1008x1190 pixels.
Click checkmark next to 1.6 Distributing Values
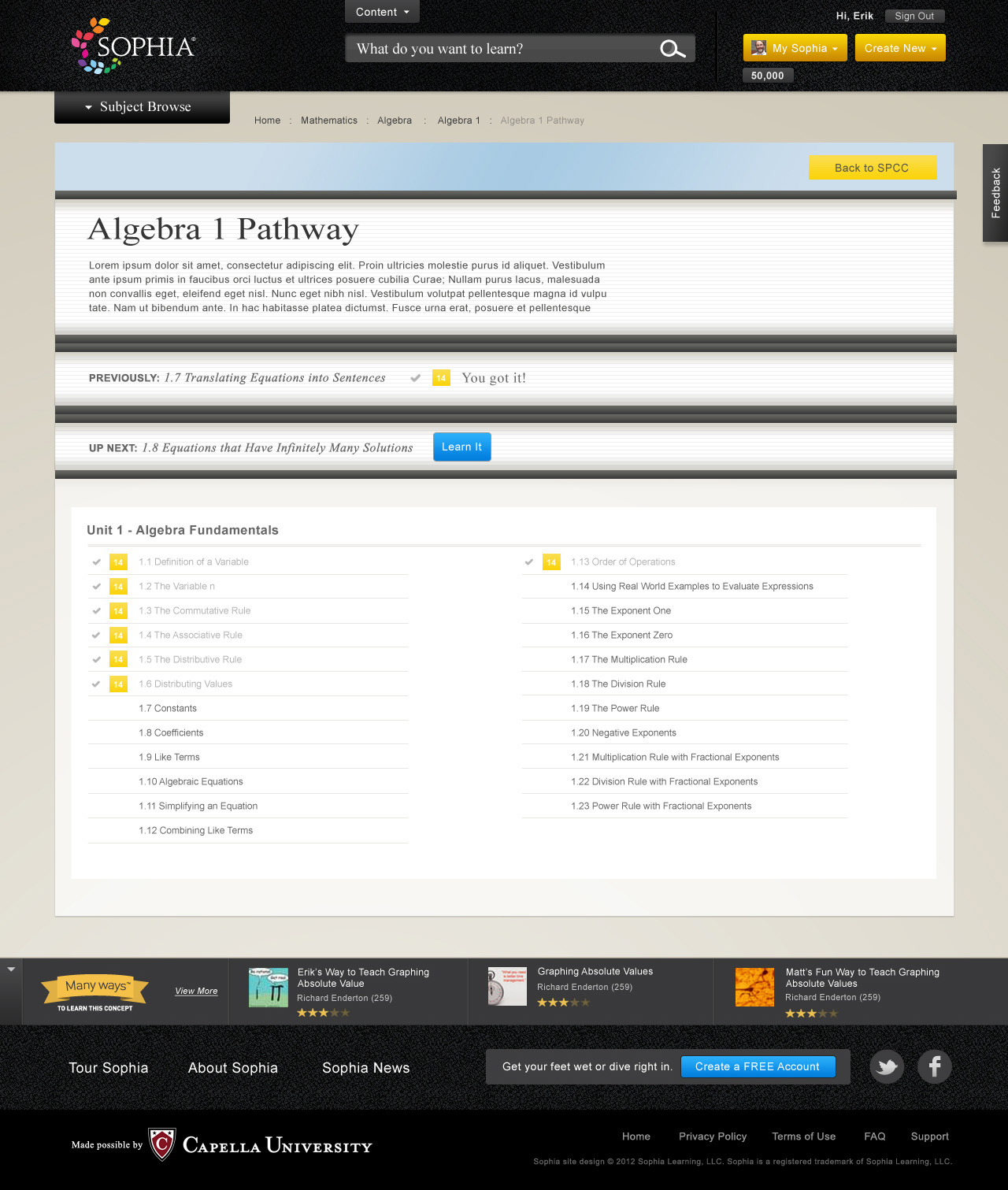point(96,684)
